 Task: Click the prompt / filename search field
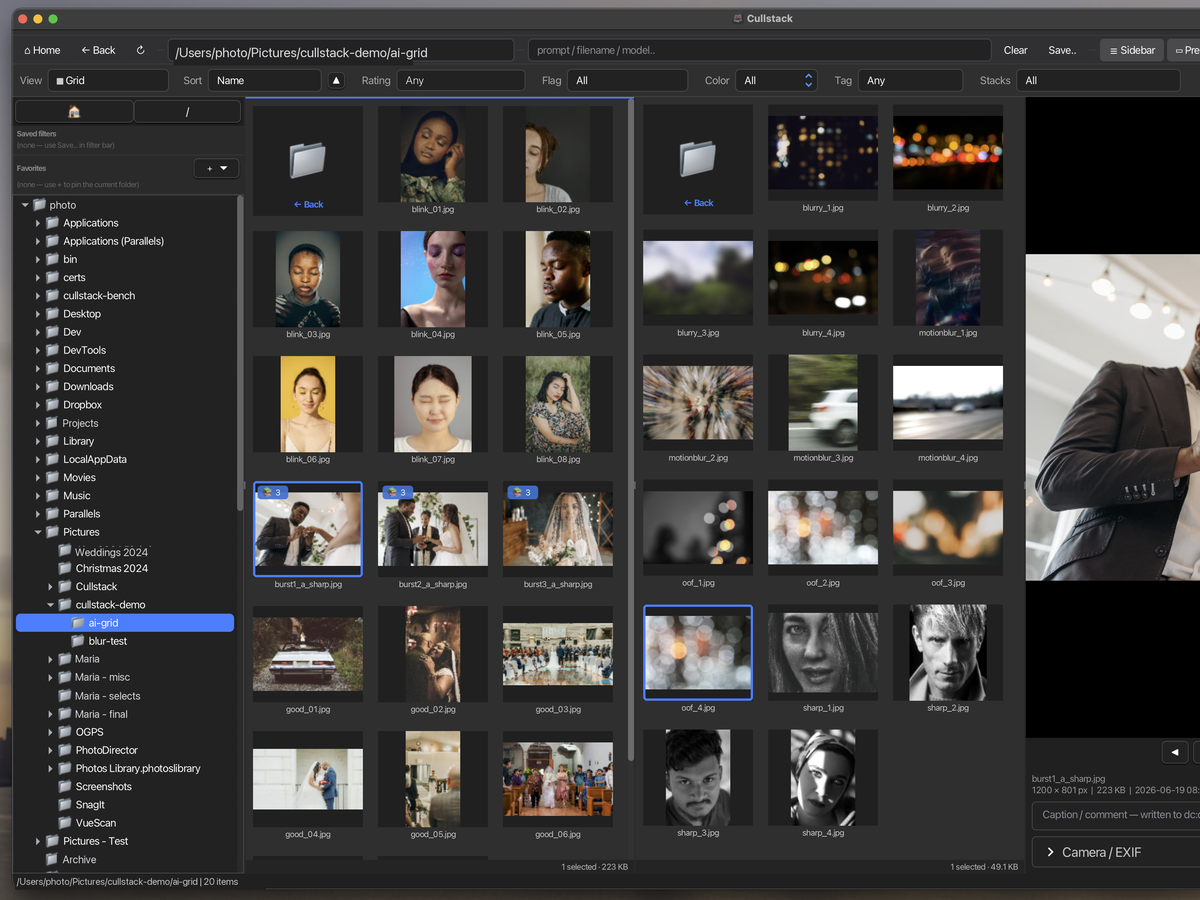tap(760, 50)
